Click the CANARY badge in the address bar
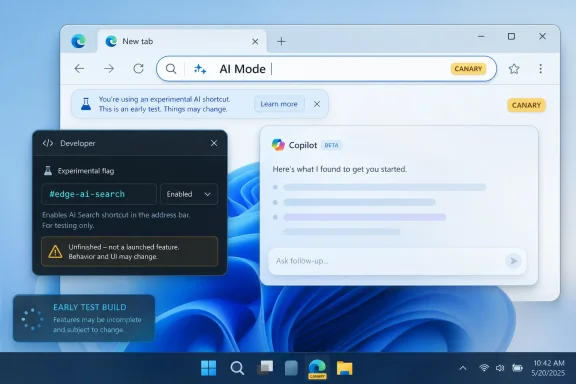The height and width of the screenshot is (384, 576). point(468,69)
